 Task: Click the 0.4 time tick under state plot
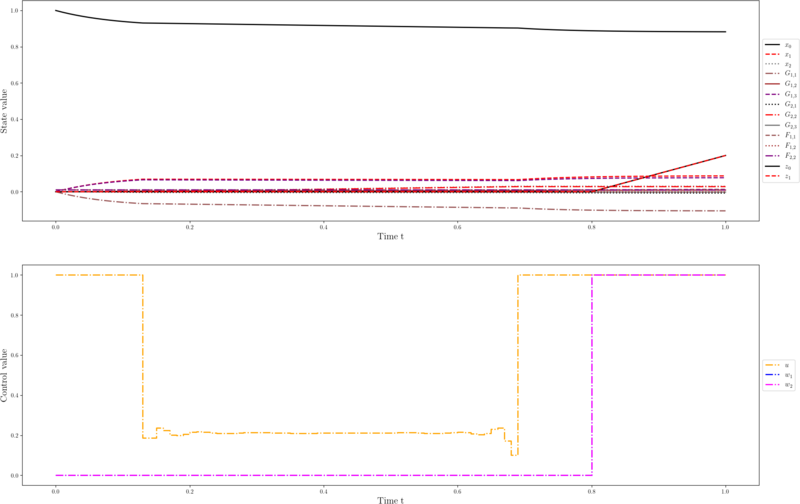tap(323, 227)
